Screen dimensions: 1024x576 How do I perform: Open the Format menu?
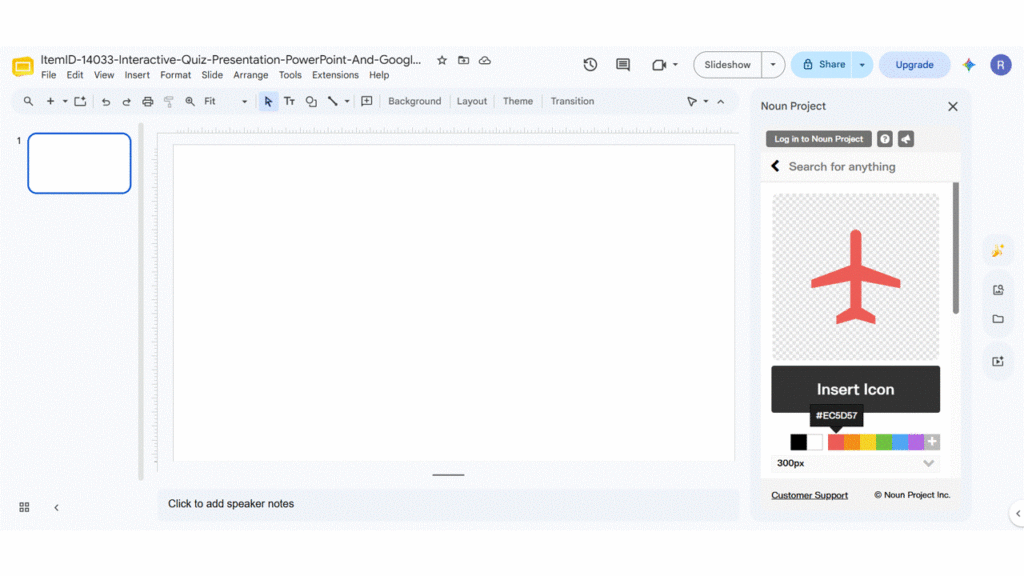(176, 75)
